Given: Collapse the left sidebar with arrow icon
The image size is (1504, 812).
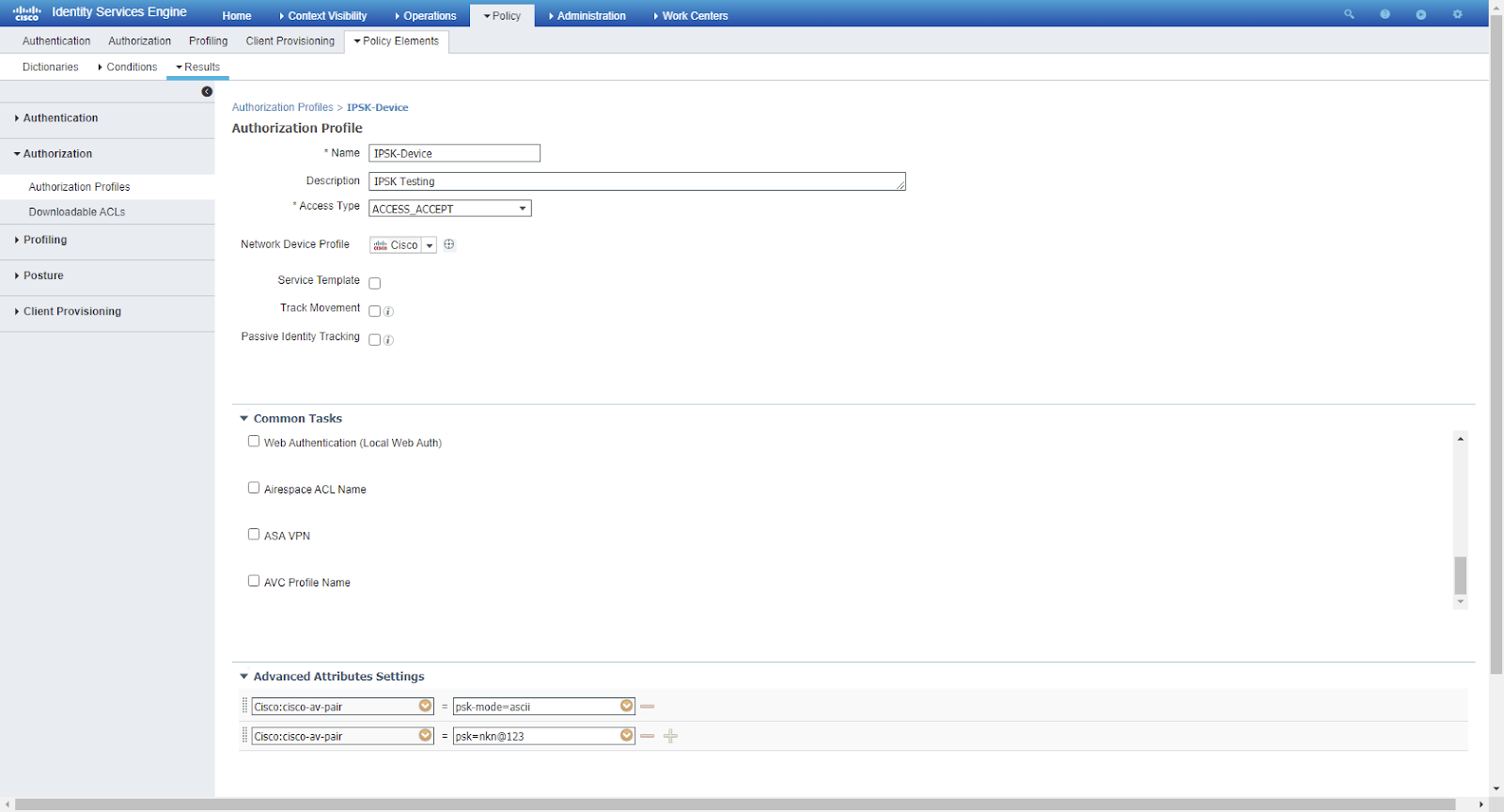Looking at the screenshot, I should tap(207, 91).
